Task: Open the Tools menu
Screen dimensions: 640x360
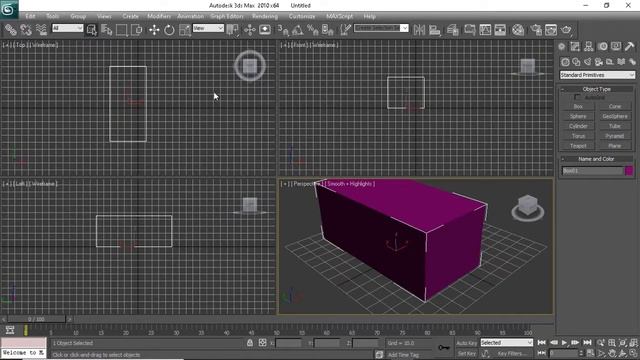Action: click(52, 16)
